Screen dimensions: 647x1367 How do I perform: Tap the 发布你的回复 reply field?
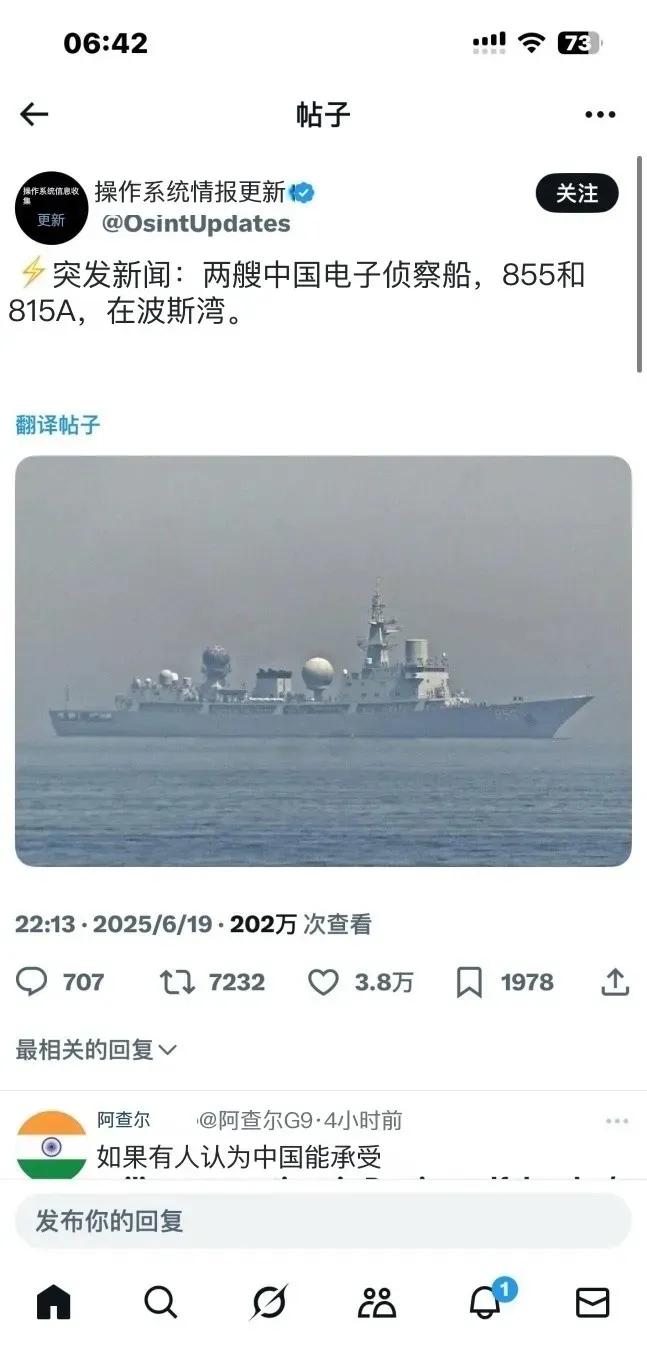point(323,1221)
